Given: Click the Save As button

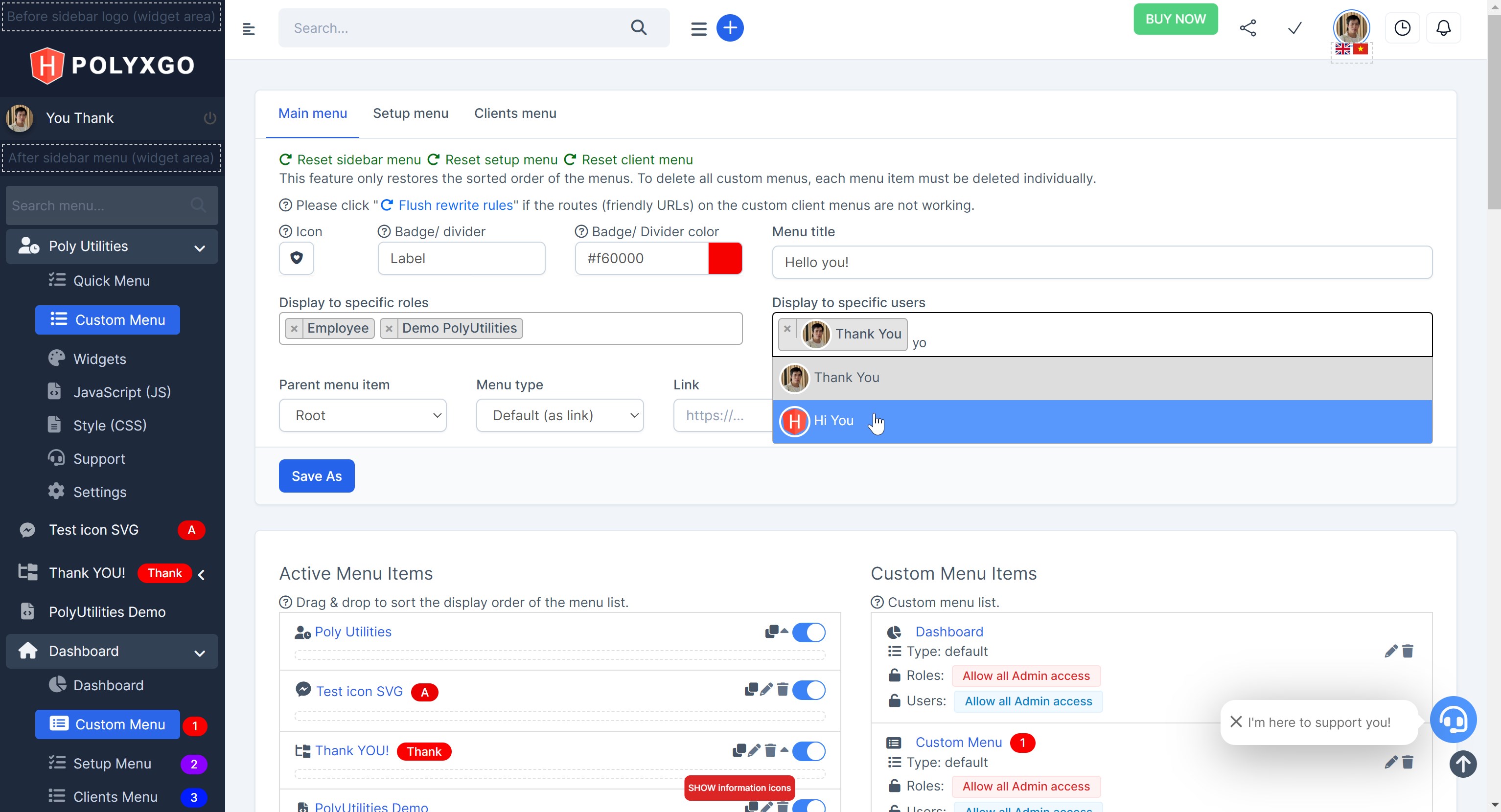Looking at the screenshot, I should [x=316, y=476].
